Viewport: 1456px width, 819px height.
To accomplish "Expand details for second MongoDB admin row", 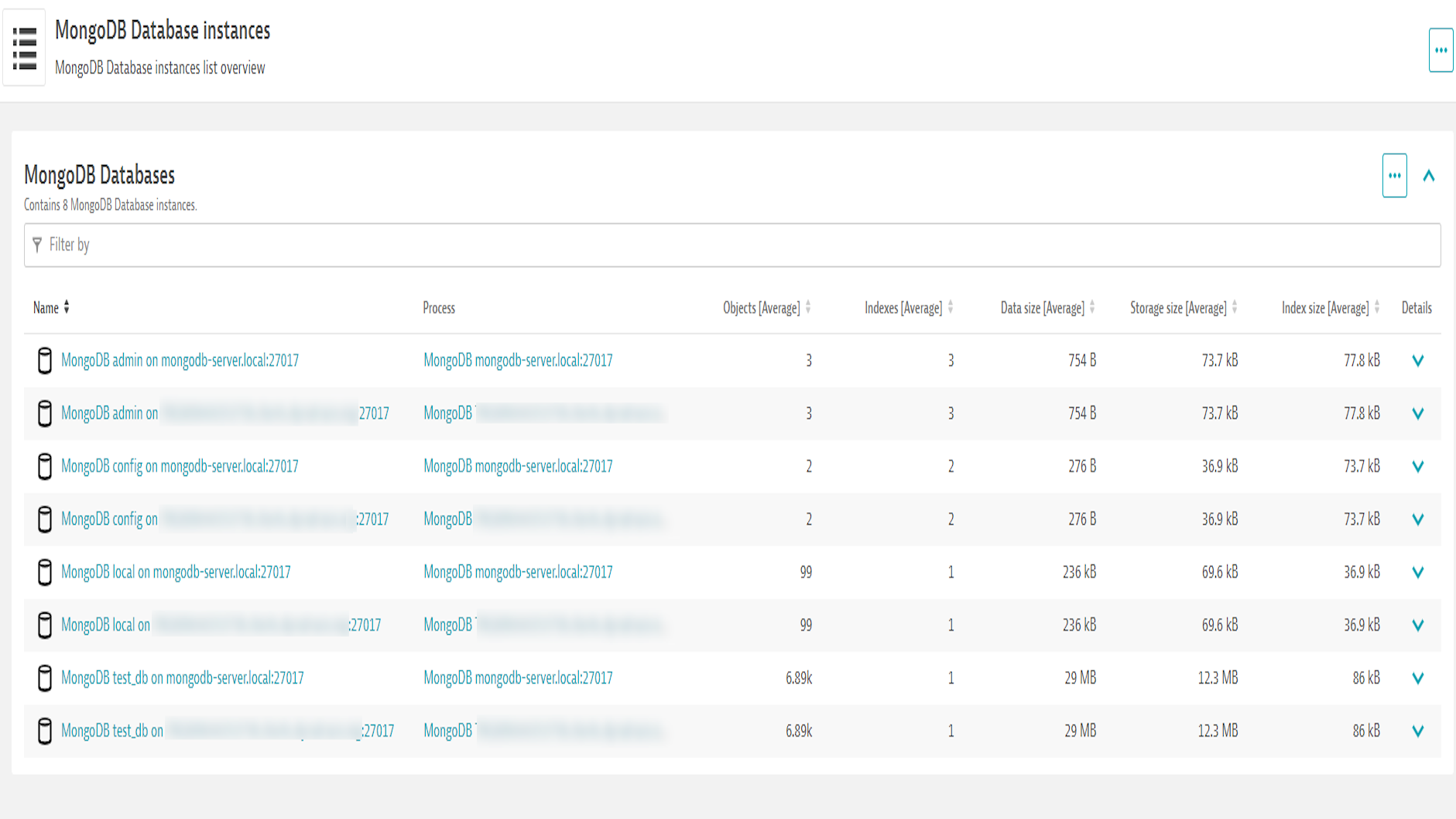I will (1417, 413).
